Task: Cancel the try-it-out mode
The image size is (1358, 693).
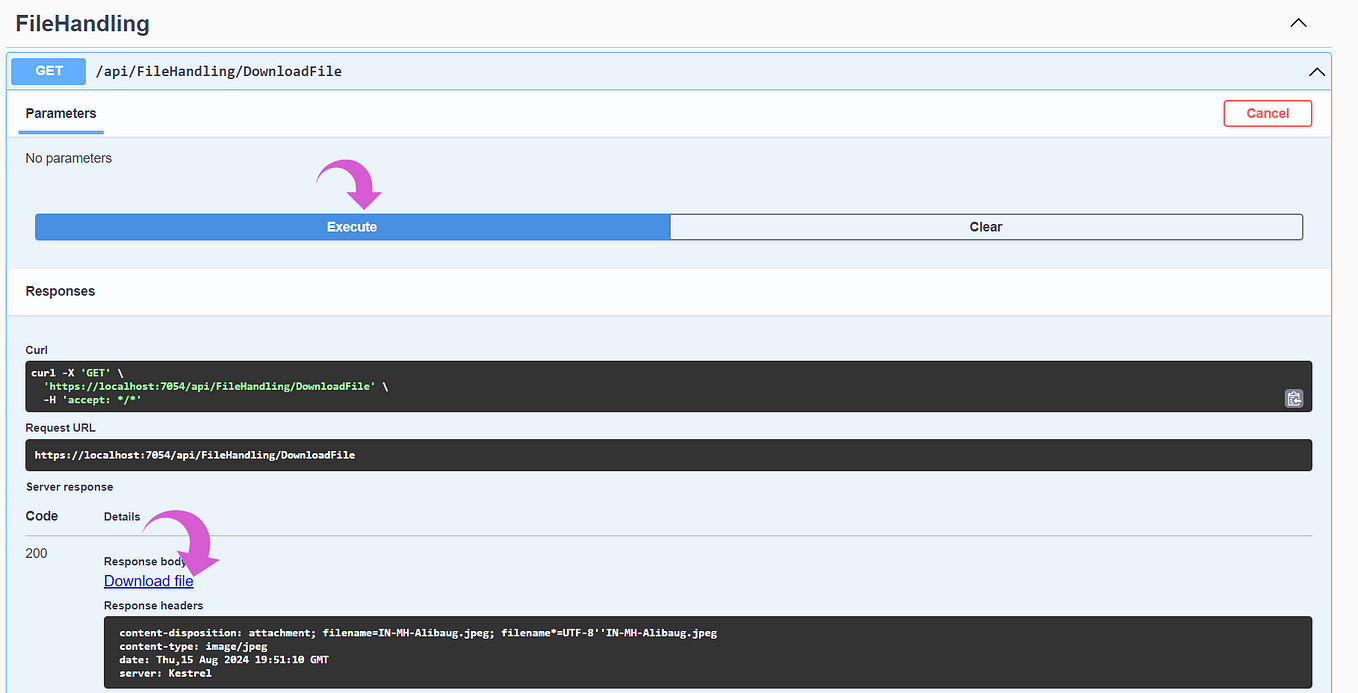Action: 1267,113
